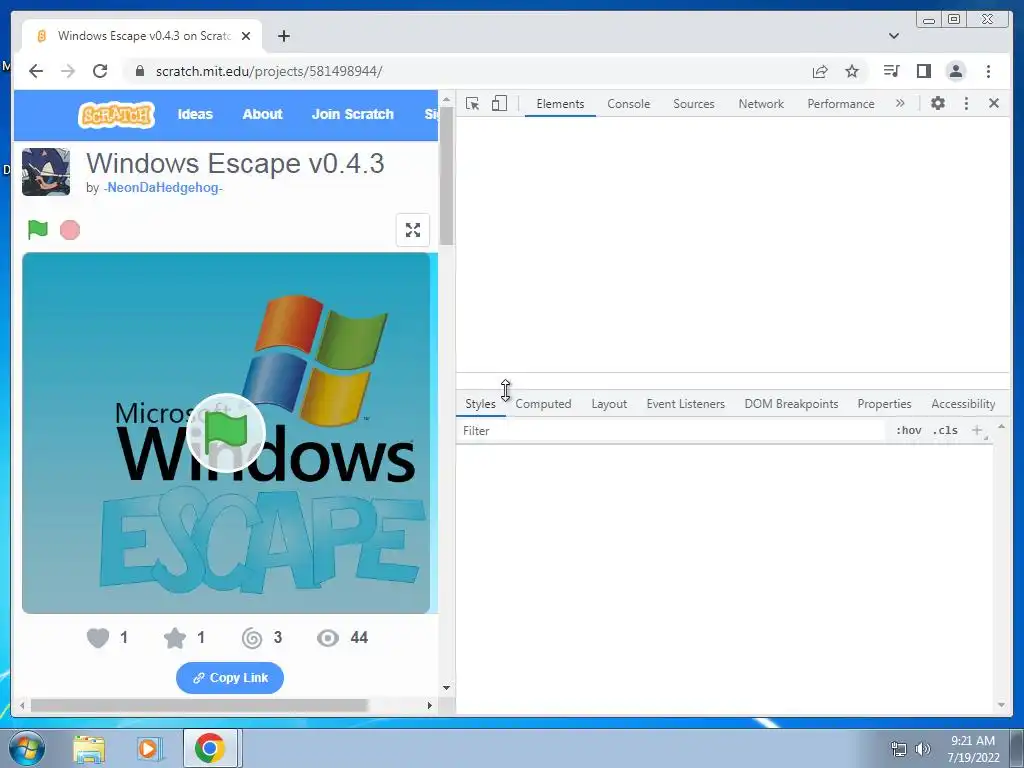
Task: Click page horizontal scrollbar thumb
Action: (x=199, y=705)
